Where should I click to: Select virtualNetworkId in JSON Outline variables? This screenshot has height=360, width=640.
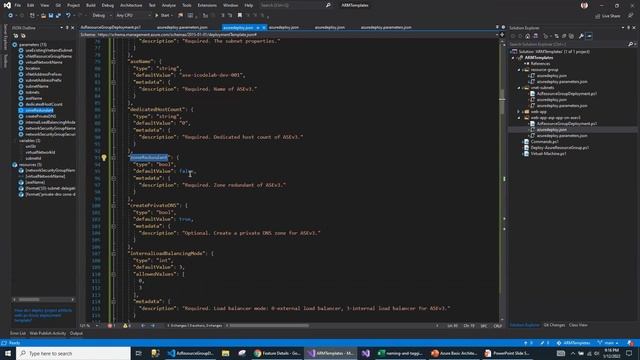coord(40,152)
